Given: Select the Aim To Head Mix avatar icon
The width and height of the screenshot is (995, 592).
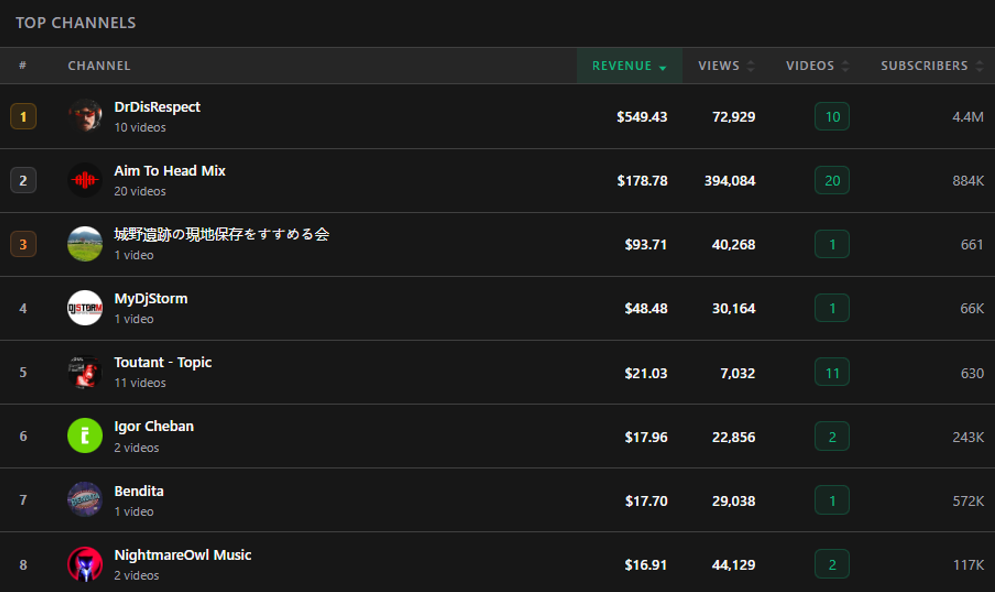Looking at the screenshot, I should click(x=84, y=180).
